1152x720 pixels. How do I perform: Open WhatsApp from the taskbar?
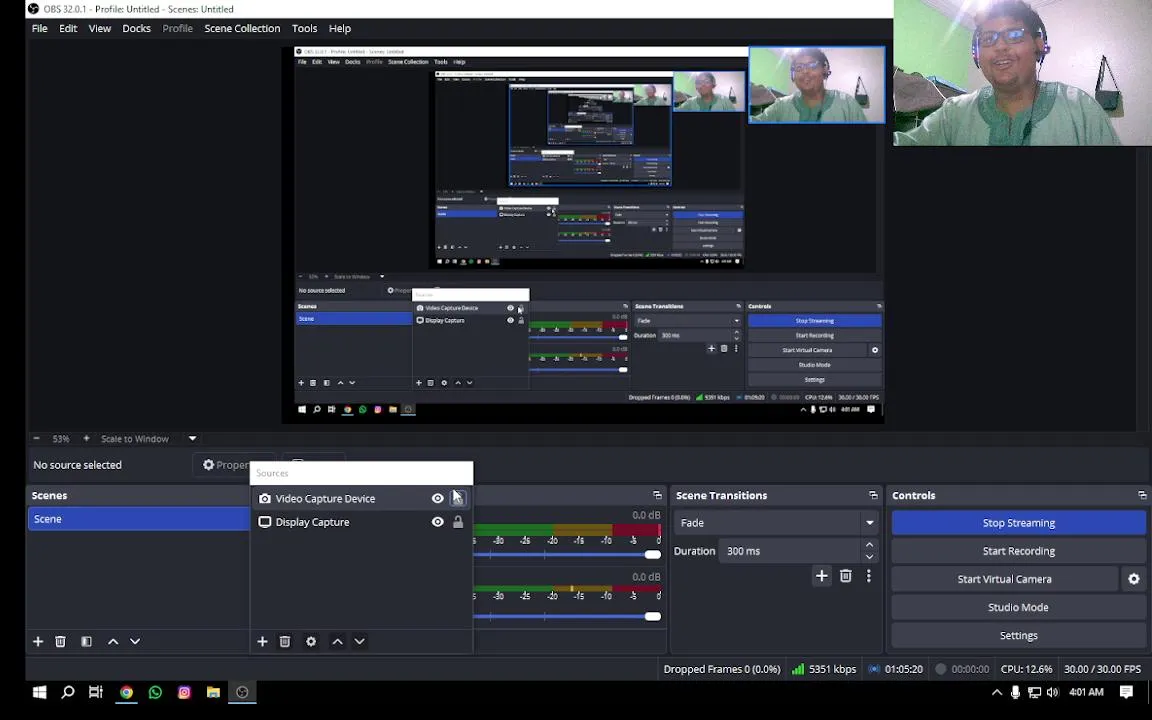[155, 692]
